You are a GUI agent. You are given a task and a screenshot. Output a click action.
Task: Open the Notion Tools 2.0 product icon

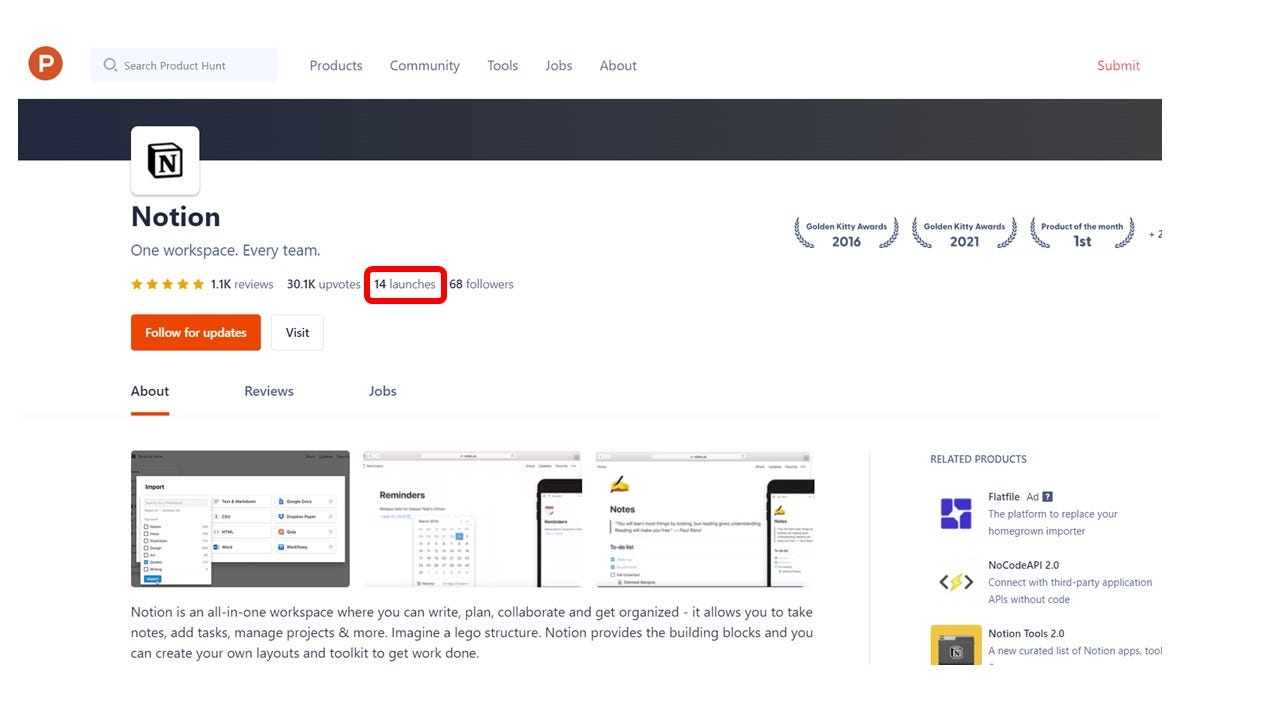pos(956,646)
